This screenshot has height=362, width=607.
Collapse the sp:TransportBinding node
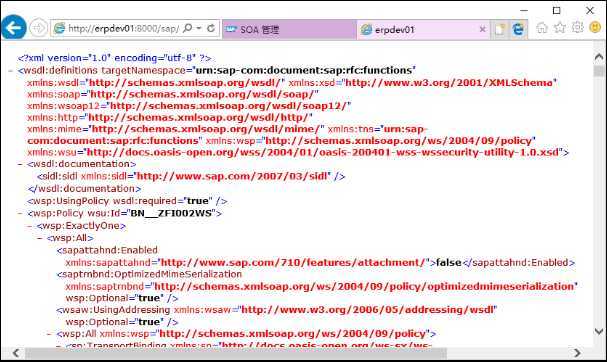click(x=59, y=345)
